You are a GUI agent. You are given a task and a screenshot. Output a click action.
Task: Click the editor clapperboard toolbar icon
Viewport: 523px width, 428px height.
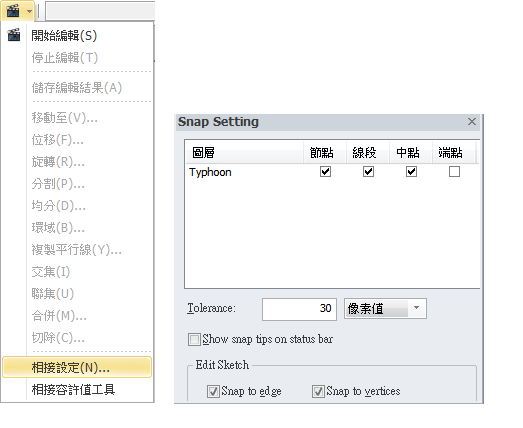13,11
